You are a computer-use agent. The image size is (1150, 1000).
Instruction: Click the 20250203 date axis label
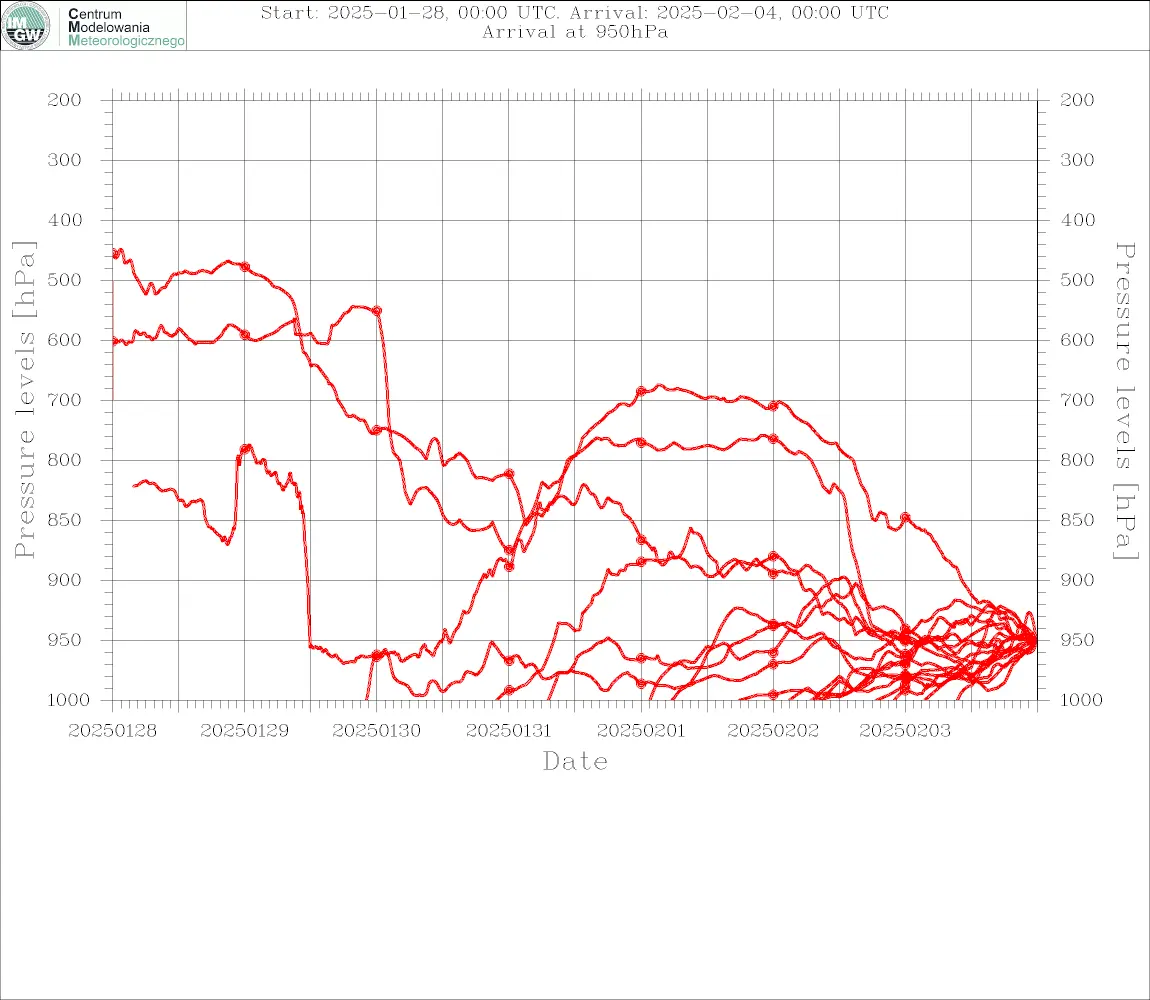904,731
